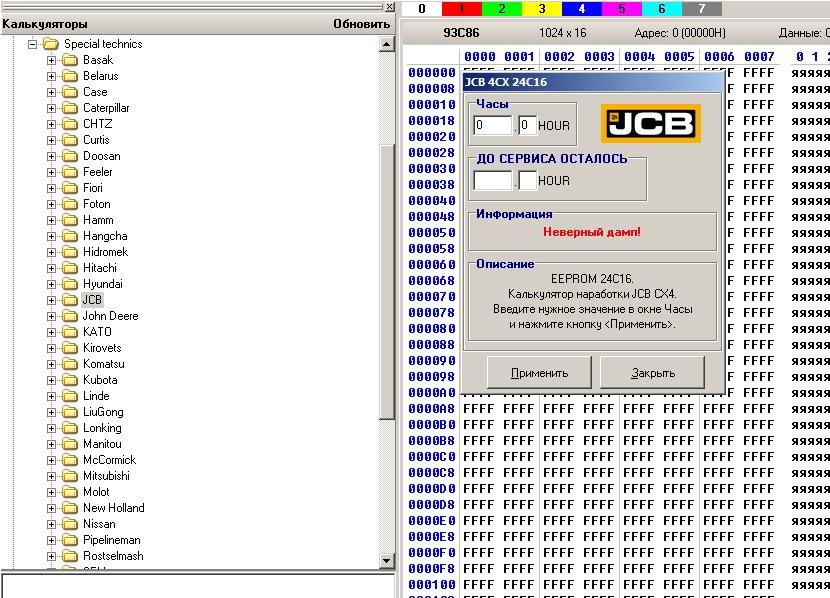
Task: Expand the Lonking tree node
Action: click(x=51, y=428)
